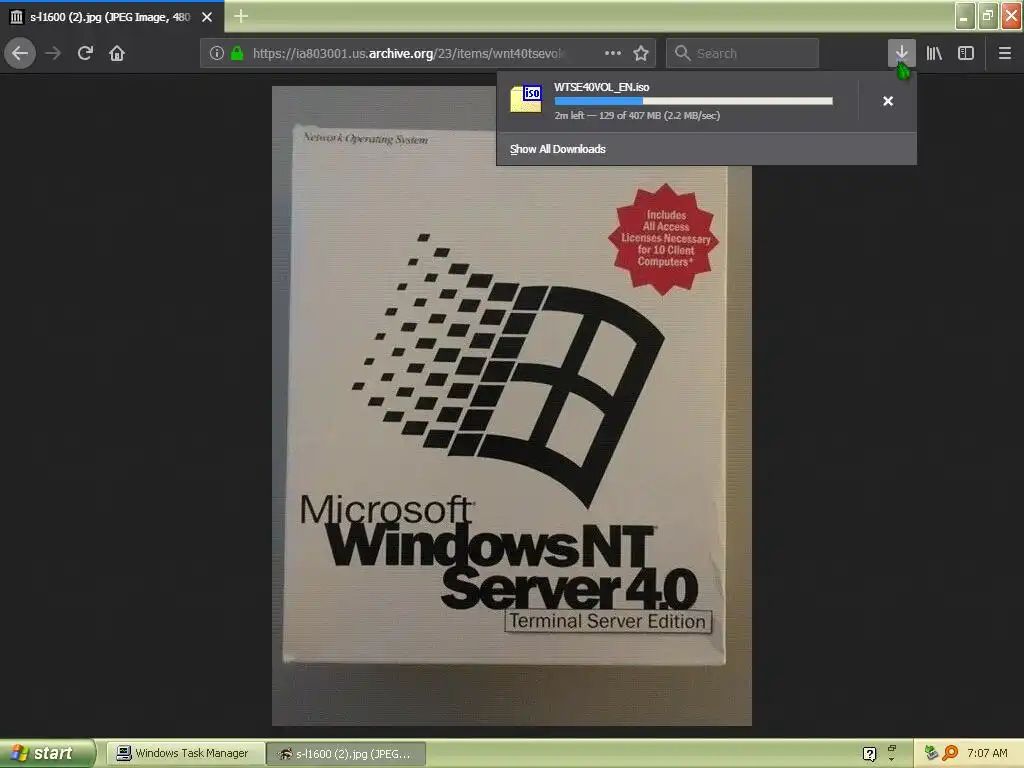Image resolution: width=1024 pixels, height=768 pixels.
Task: Click the magnifier icon in search box
Action: pyautogui.click(x=682, y=53)
